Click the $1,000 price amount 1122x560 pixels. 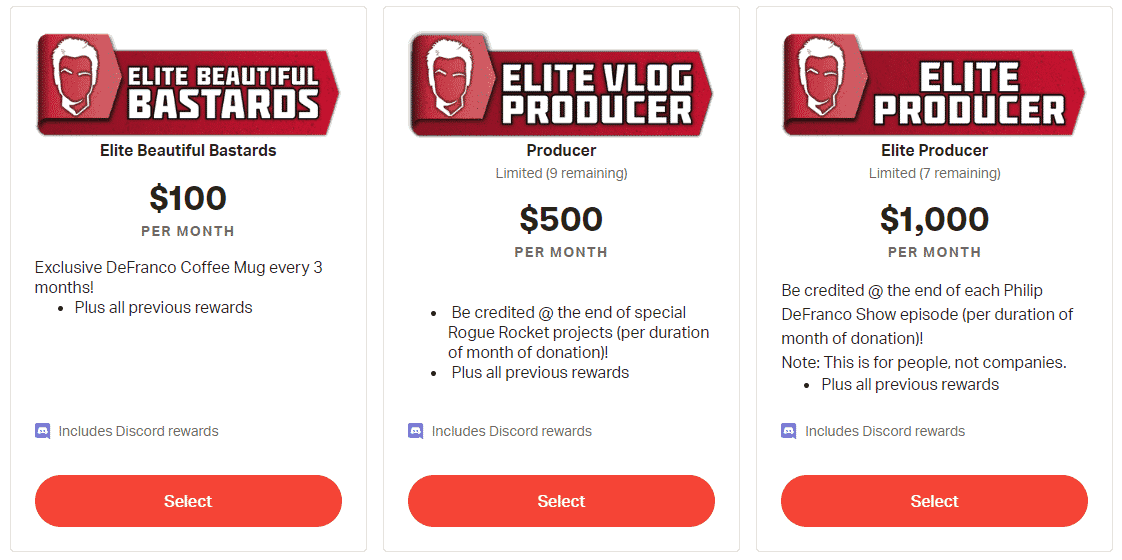point(934,219)
